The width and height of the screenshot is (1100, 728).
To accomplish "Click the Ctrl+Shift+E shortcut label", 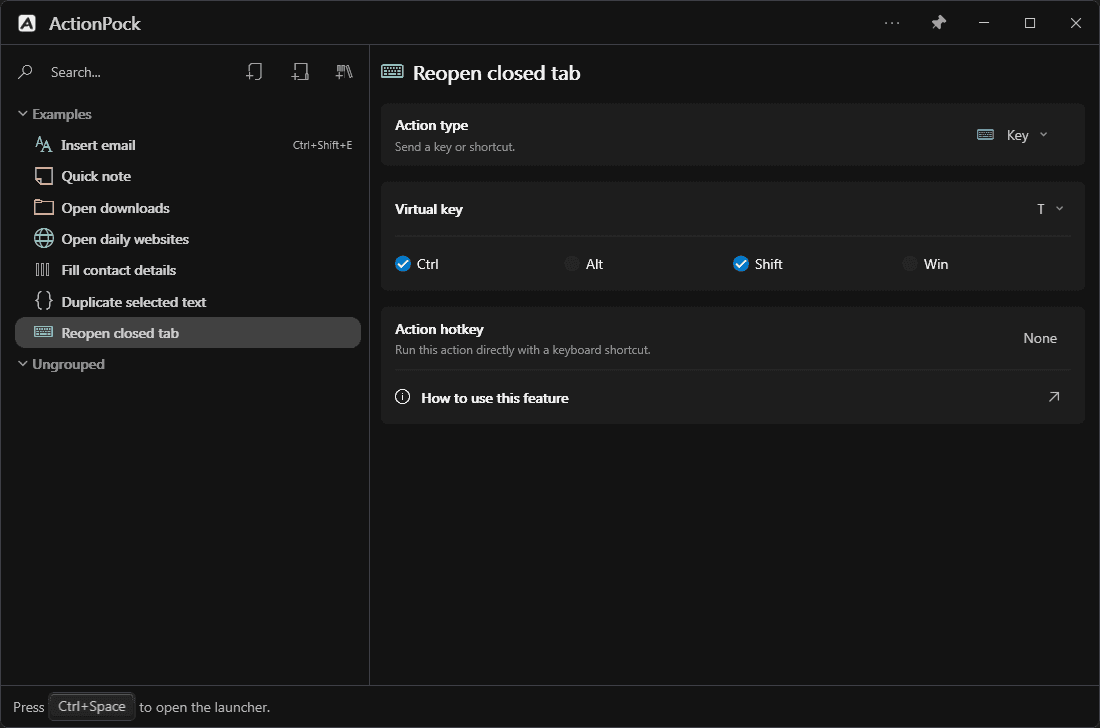I will tap(322, 145).
